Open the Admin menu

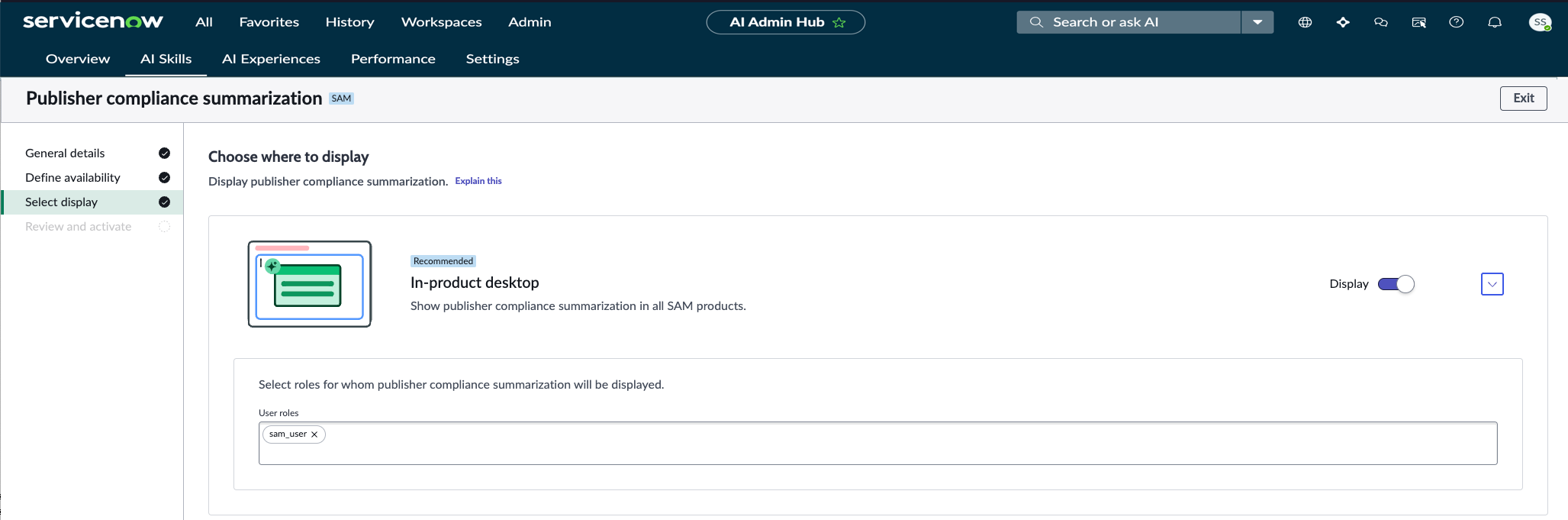point(530,22)
